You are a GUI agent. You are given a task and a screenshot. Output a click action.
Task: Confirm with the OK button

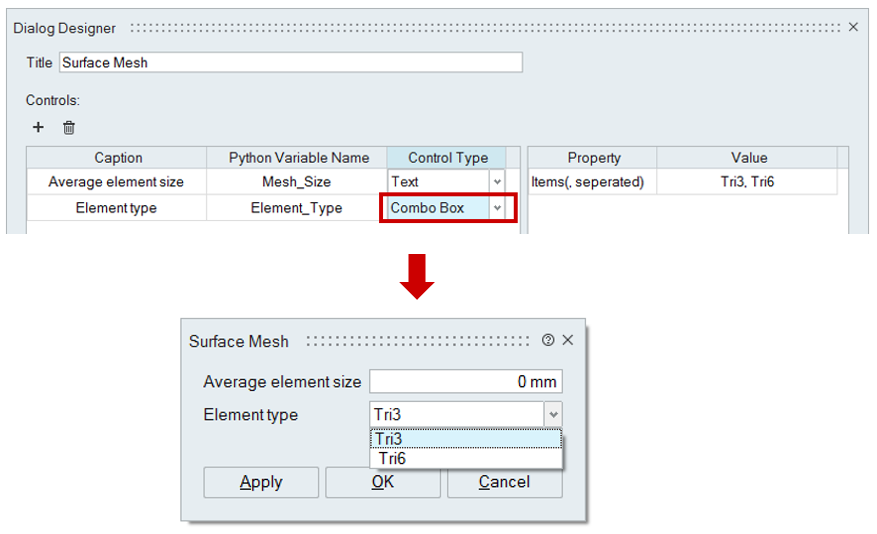tap(382, 482)
